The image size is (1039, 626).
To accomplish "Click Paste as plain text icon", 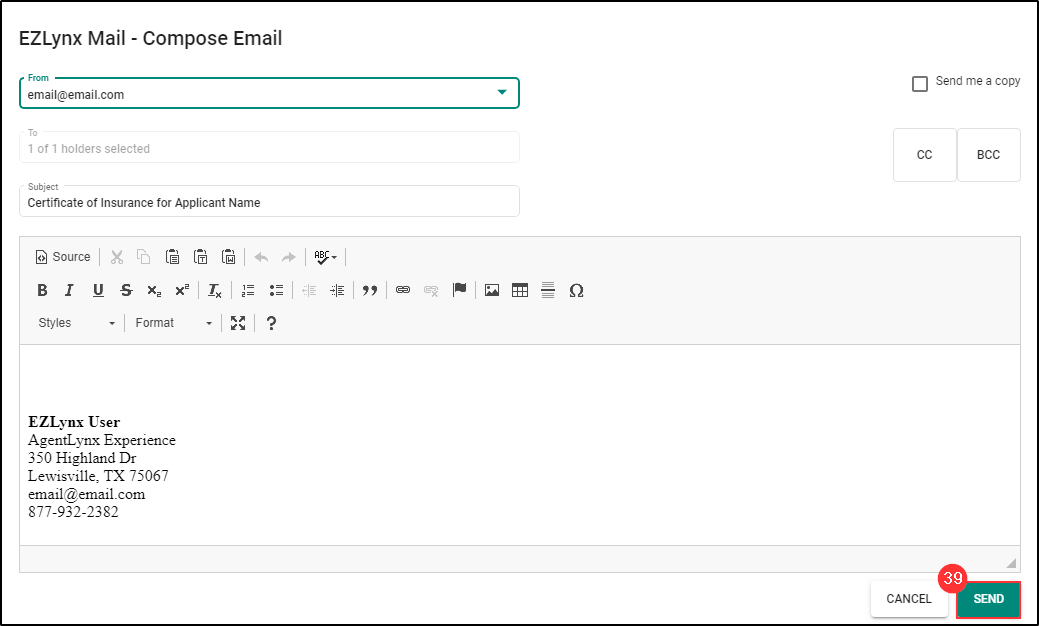I will click(x=200, y=257).
